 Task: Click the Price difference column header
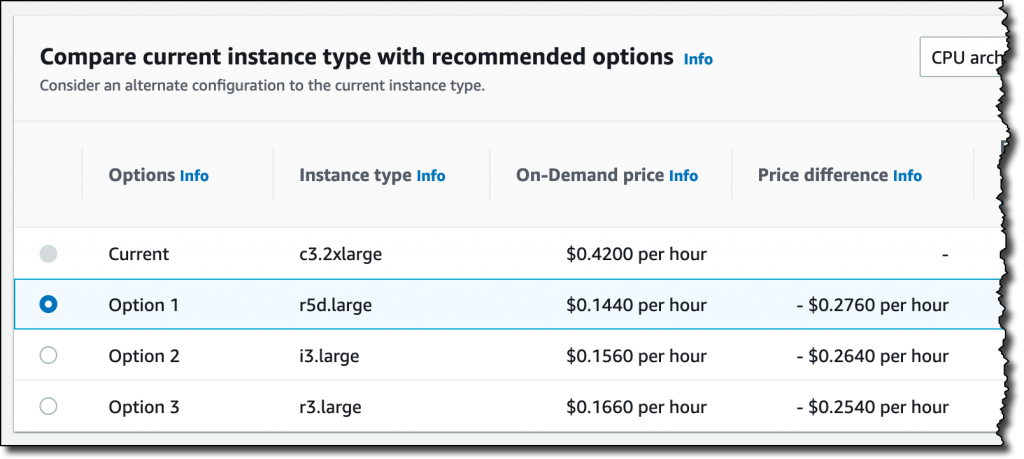click(823, 175)
